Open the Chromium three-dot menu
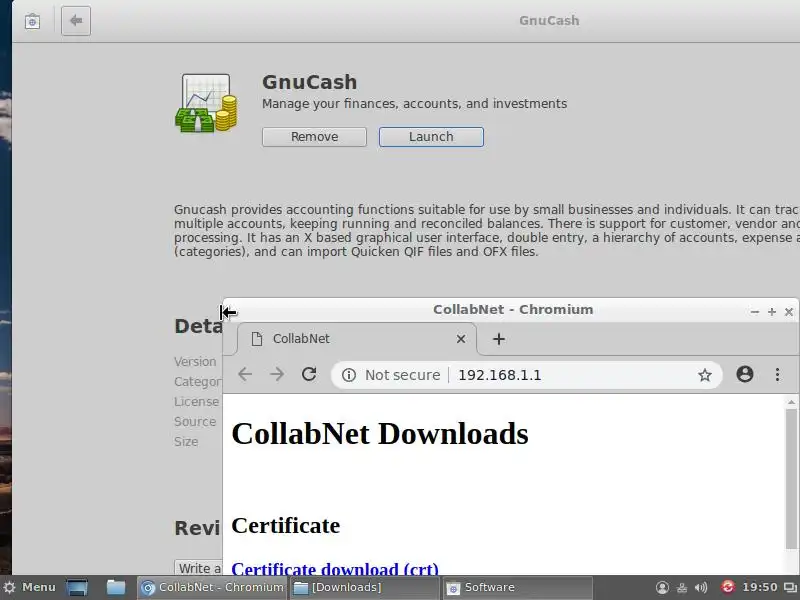Image resolution: width=800 pixels, height=600 pixels. tap(777, 374)
